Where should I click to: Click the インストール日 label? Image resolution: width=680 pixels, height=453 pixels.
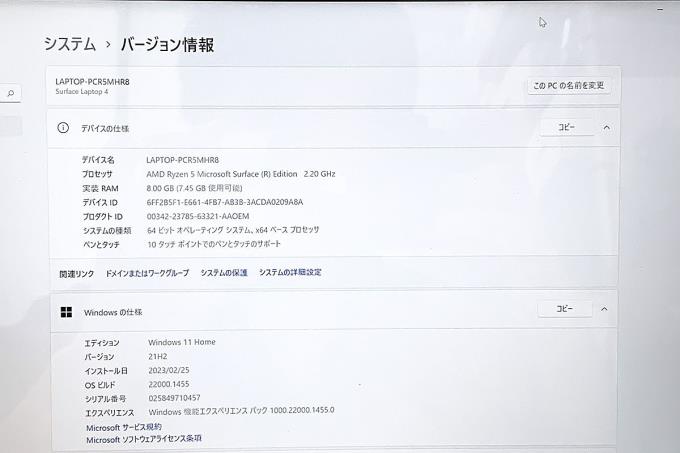[x=106, y=371]
